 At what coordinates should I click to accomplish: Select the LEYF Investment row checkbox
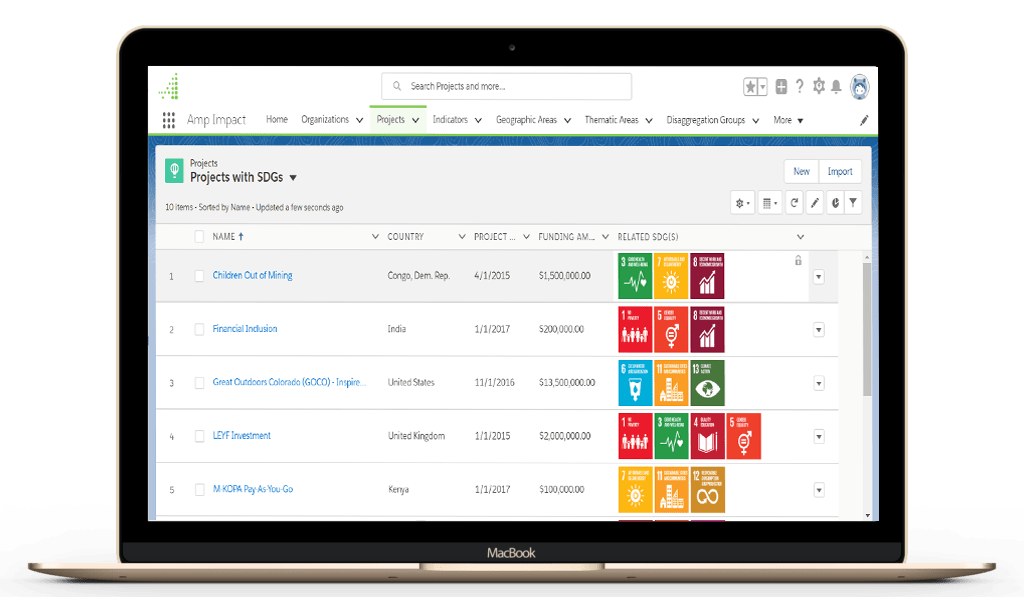(199, 436)
